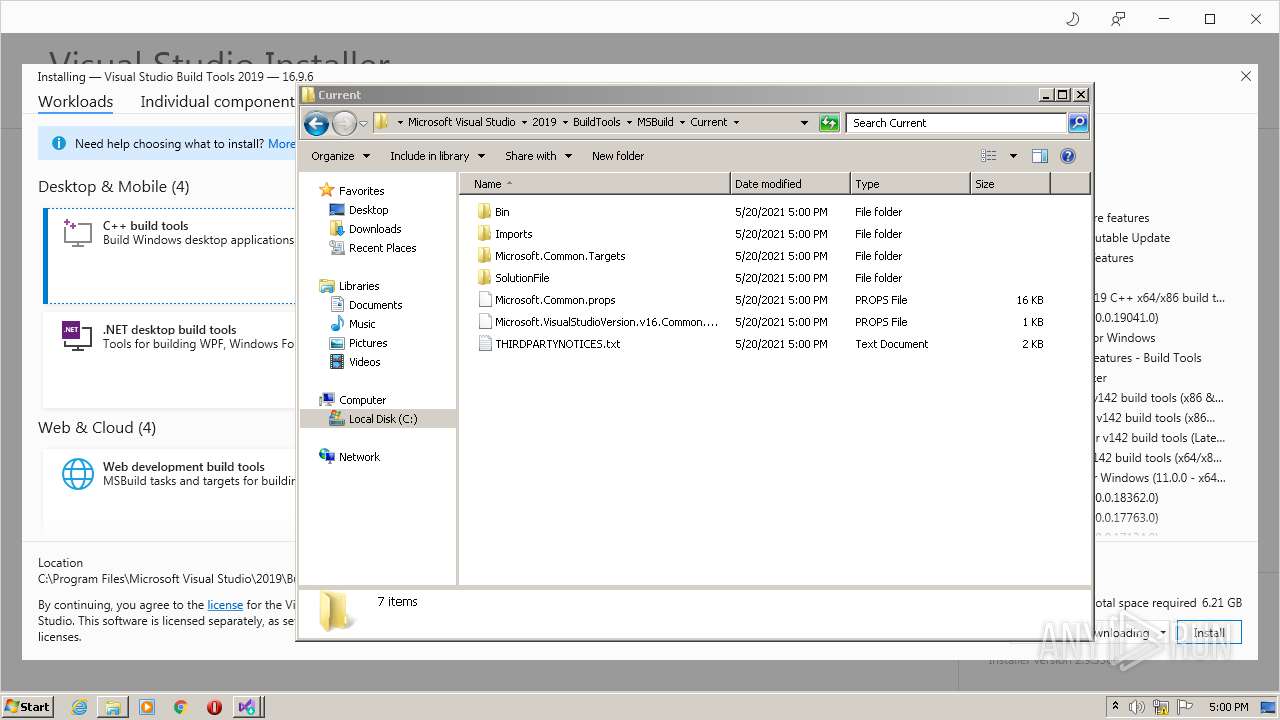
Task: Open Windows Media Player taskbar icon
Action: click(147, 707)
